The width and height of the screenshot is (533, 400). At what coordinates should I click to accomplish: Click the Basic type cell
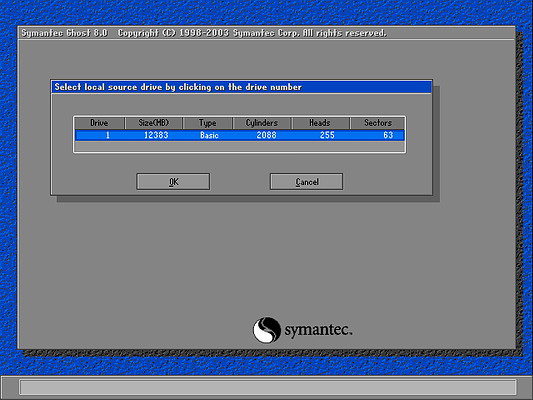click(209, 135)
